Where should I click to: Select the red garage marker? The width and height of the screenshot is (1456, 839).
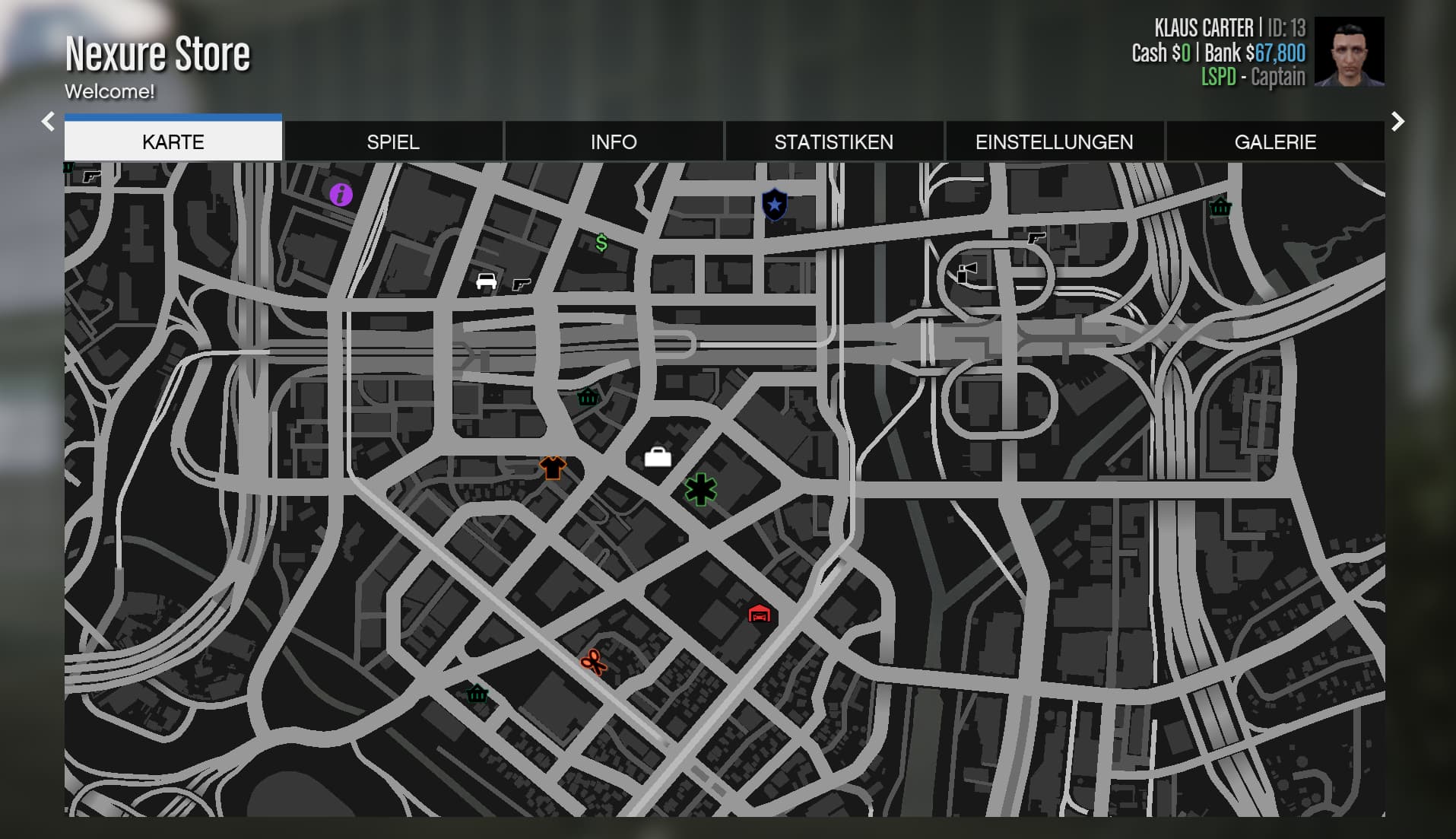tap(759, 613)
